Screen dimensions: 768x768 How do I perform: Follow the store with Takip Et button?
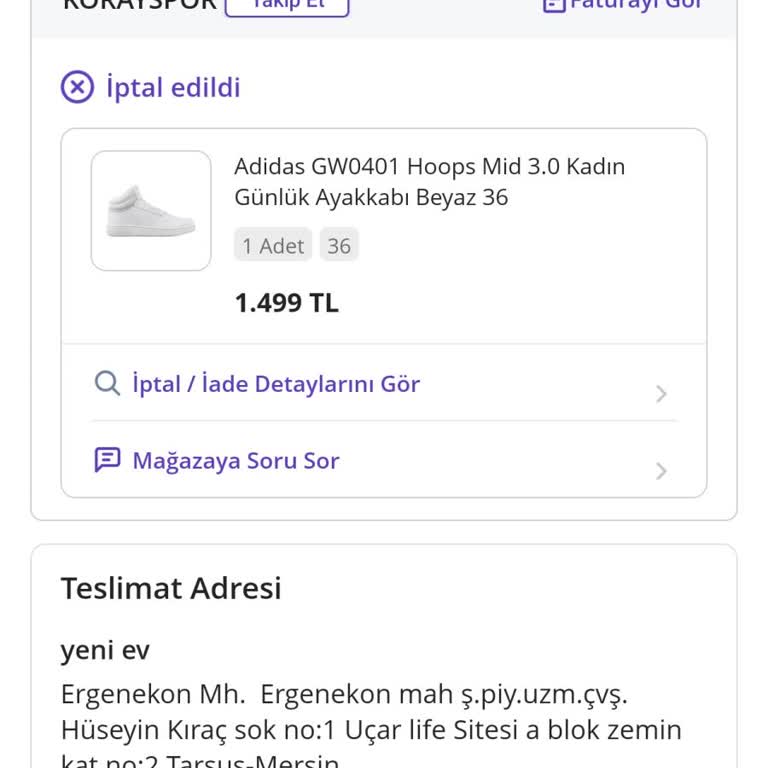(x=287, y=6)
